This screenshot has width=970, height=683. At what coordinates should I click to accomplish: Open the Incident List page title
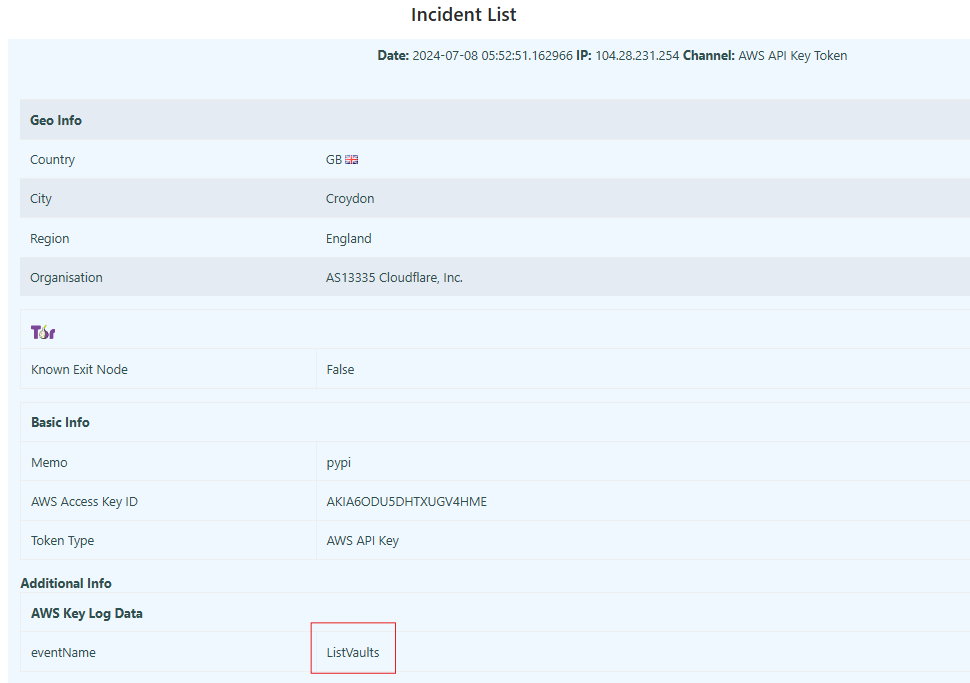[x=463, y=15]
